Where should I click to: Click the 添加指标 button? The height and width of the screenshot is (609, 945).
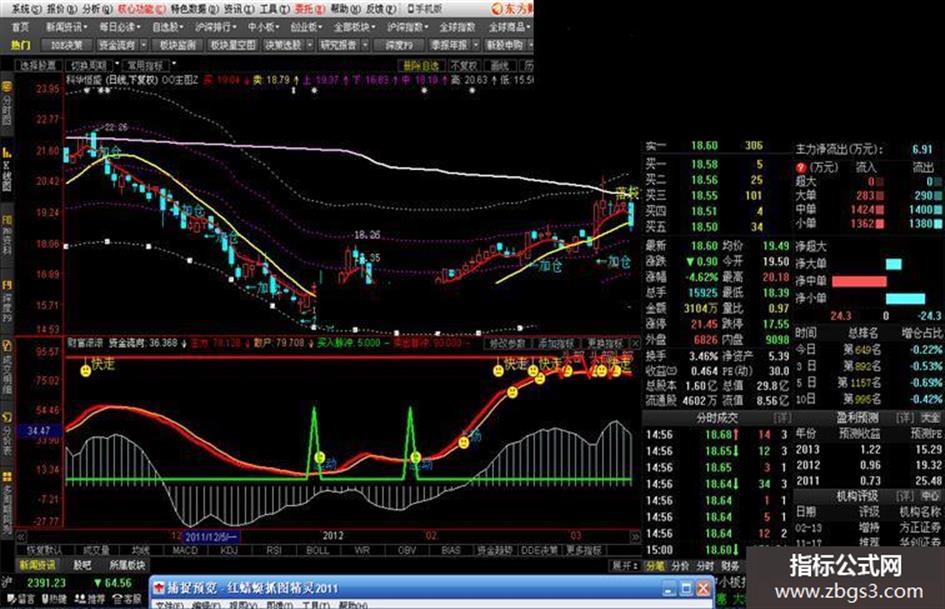coord(556,343)
